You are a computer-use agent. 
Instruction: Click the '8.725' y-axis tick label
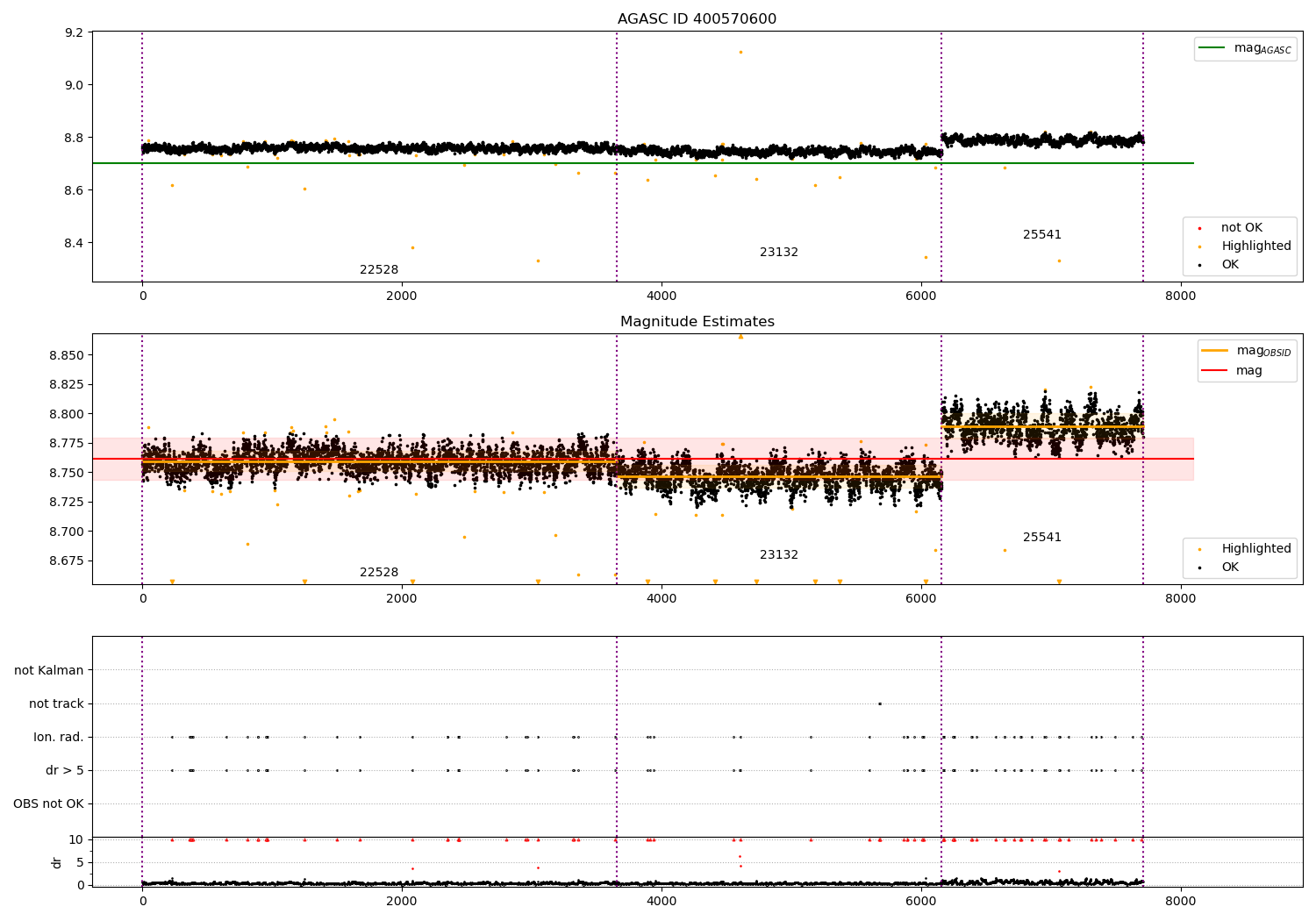[x=68, y=503]
